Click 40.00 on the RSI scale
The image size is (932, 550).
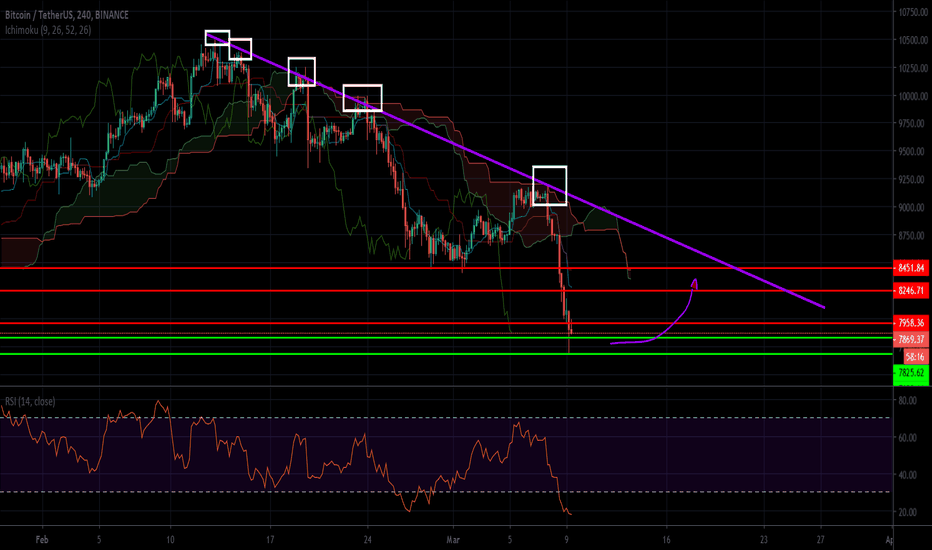click(907, 475)
